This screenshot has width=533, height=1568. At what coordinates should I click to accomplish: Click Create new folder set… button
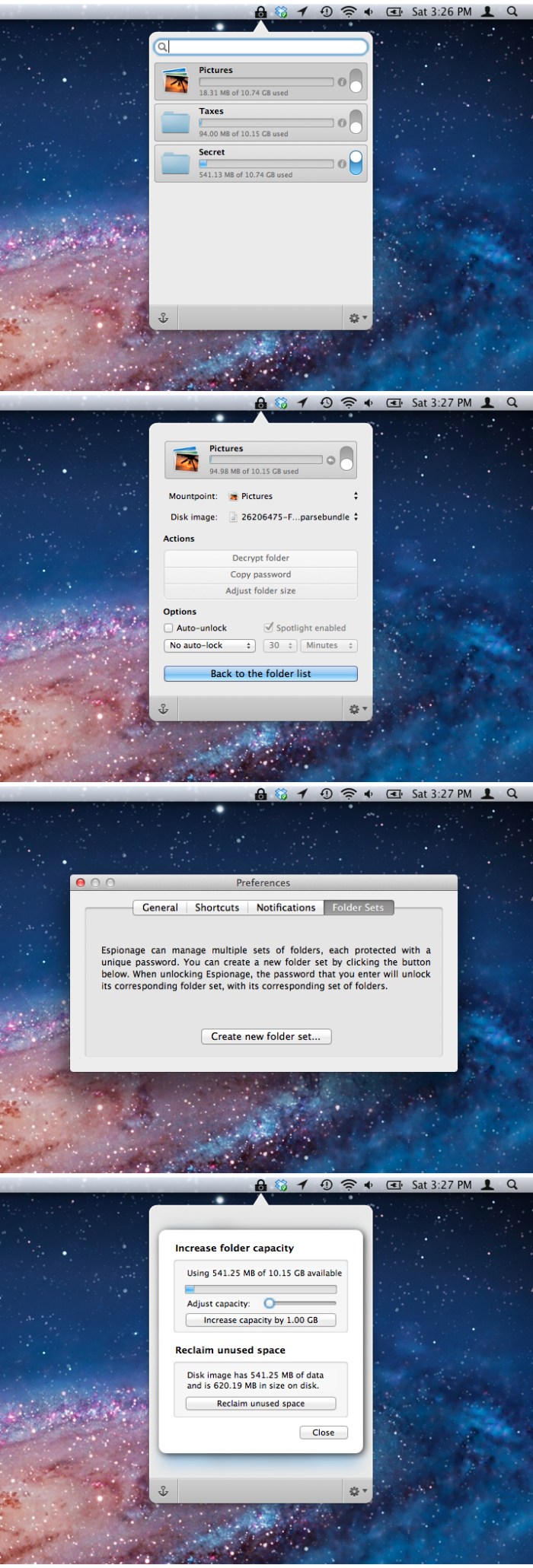[x=266, y=1037]
